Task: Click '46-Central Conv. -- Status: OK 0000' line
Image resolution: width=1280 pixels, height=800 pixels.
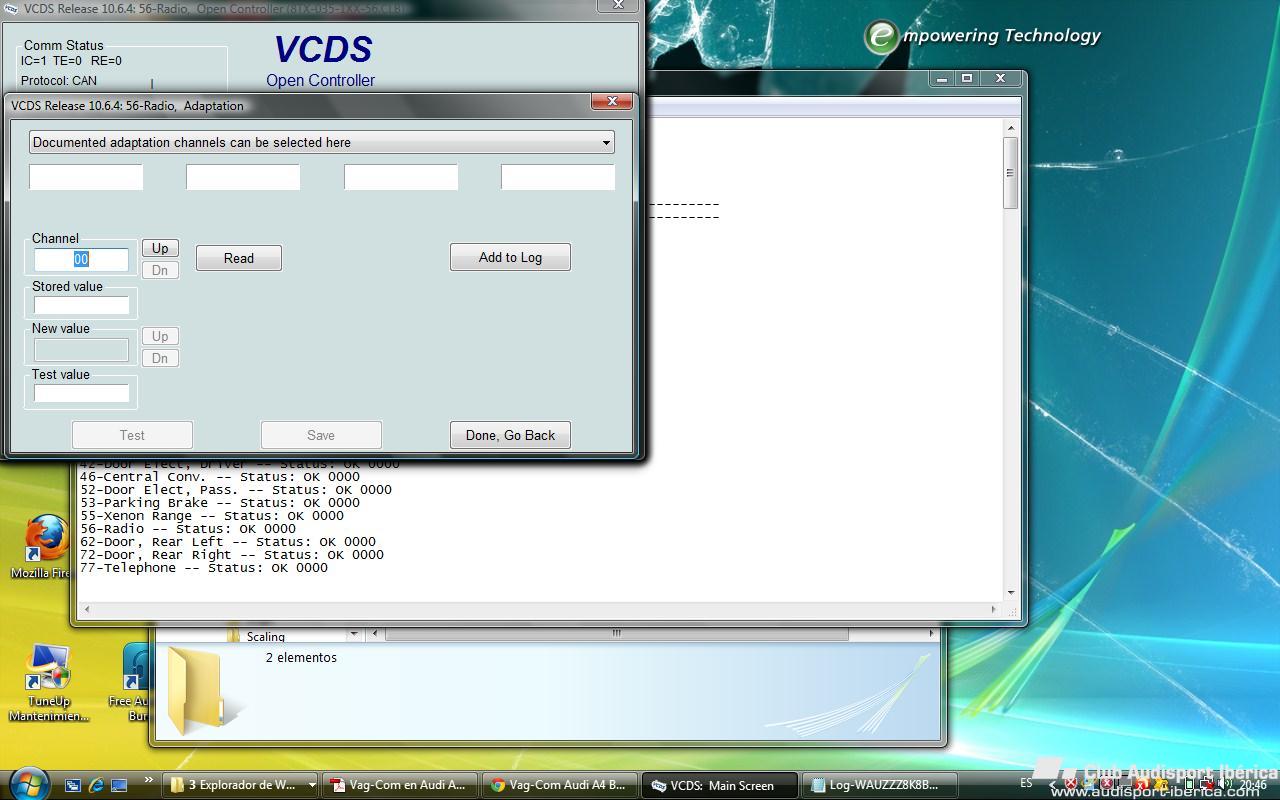Action: (x=220, y=477)
